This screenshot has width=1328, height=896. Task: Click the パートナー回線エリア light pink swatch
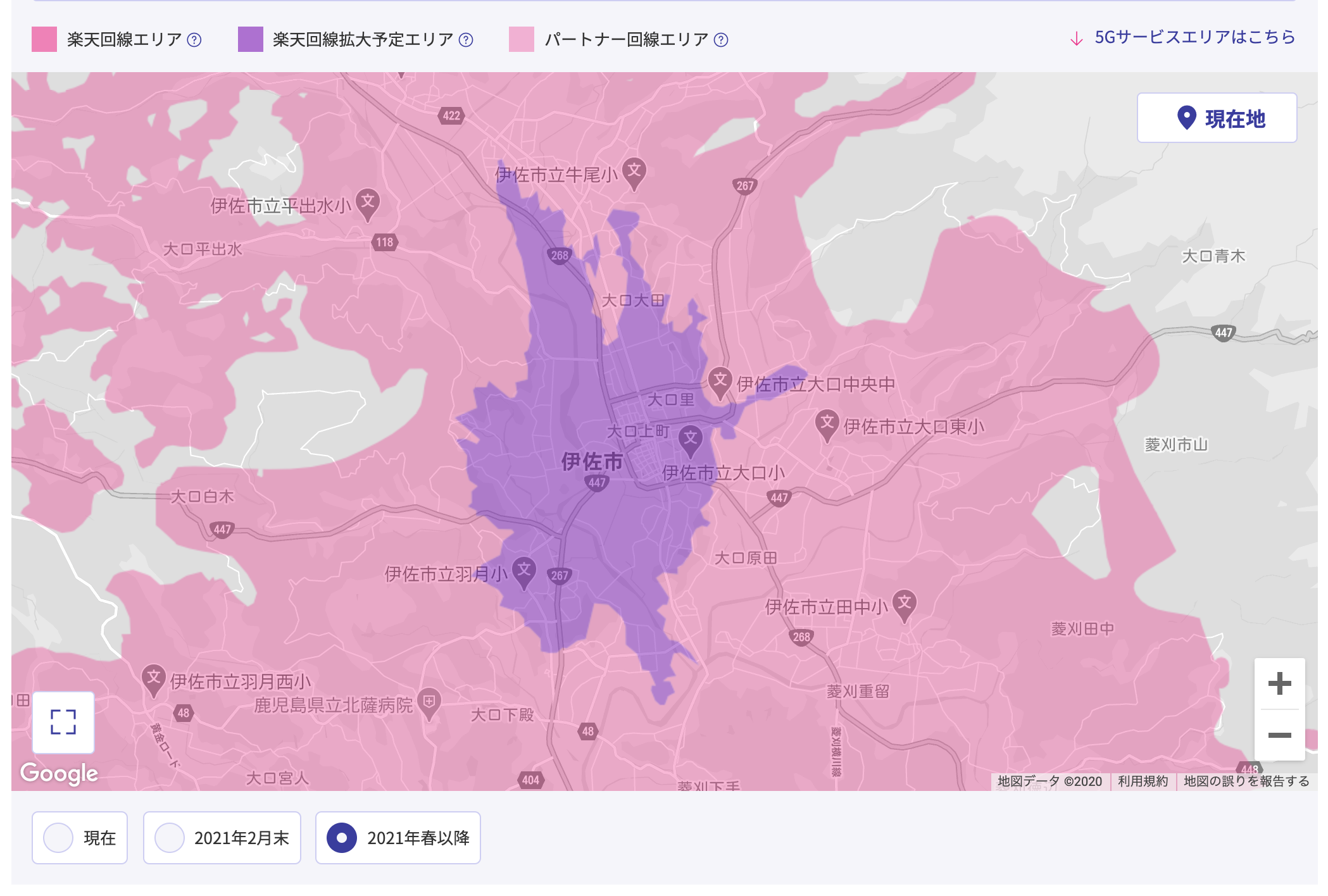522,39
